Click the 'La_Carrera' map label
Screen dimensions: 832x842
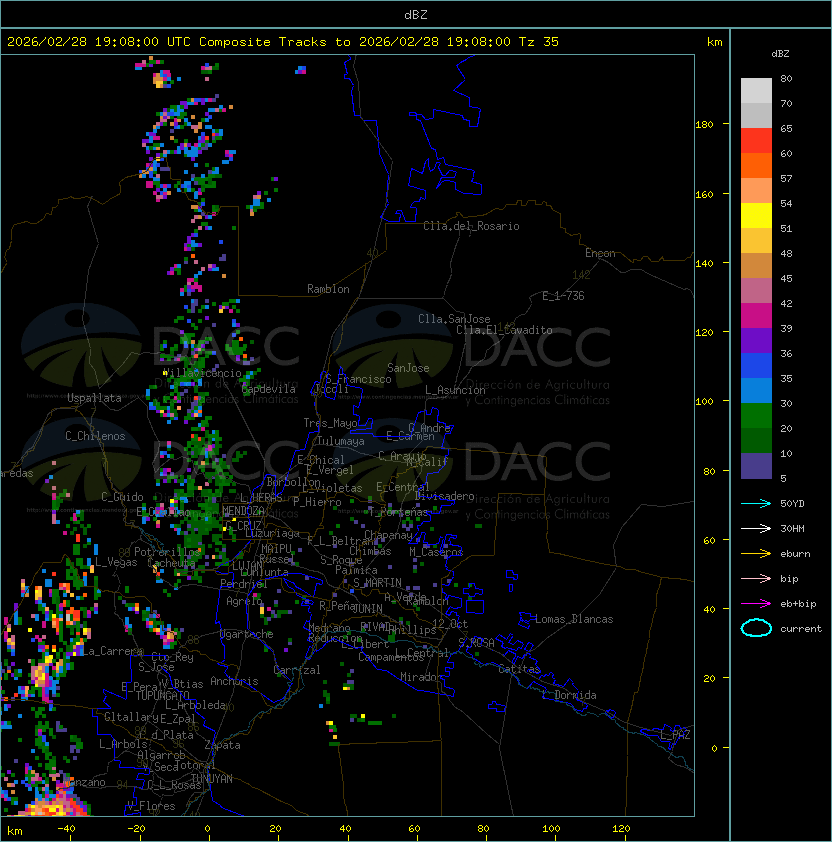tap(113, 651)
